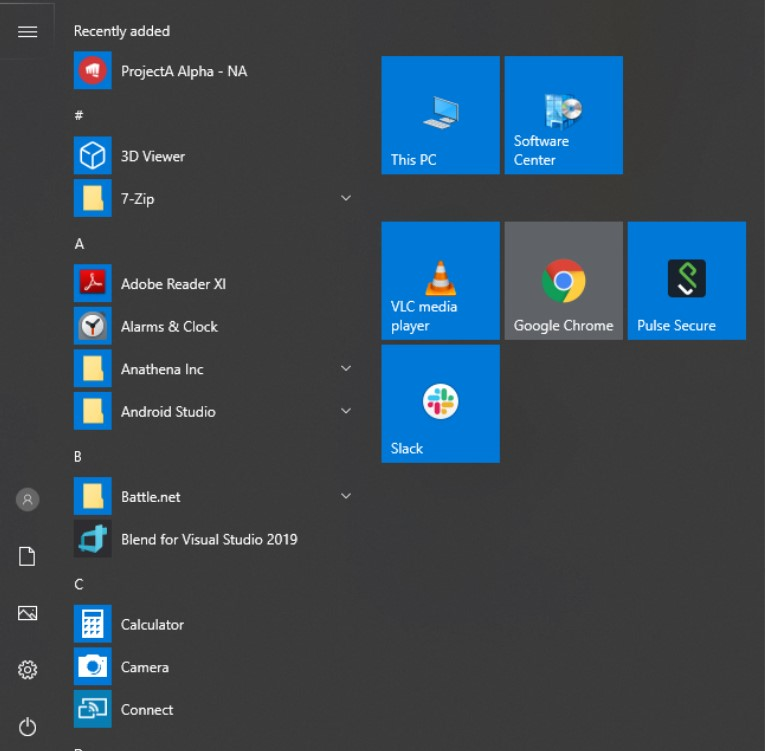The width and height of the screenshot is (765, 751).
Task: Open the Calculator app
Action: pyautogui.click(x=152, y=624)
